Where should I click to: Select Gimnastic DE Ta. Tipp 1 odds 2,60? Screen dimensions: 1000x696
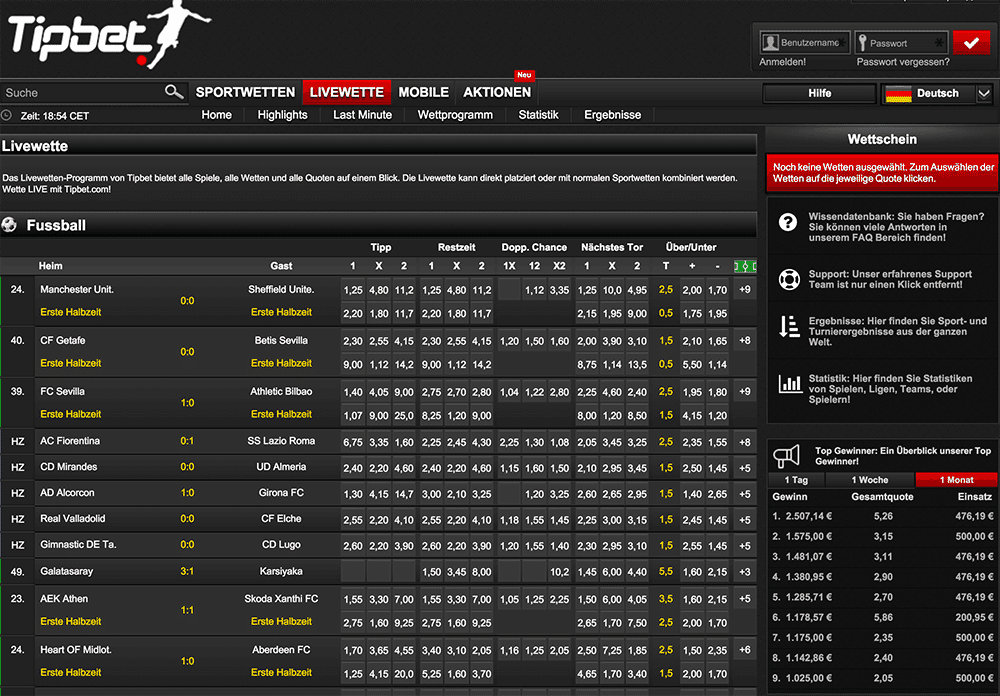(353, 546)
